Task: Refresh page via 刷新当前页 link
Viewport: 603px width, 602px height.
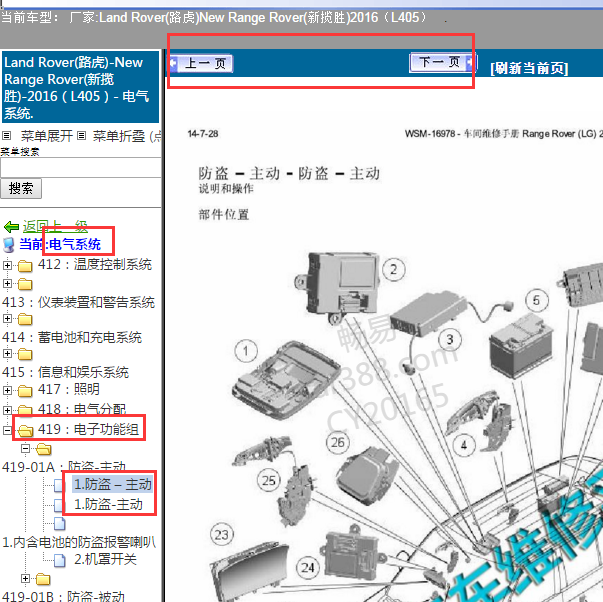Action: pyautogui.click(x=529, y=68)
